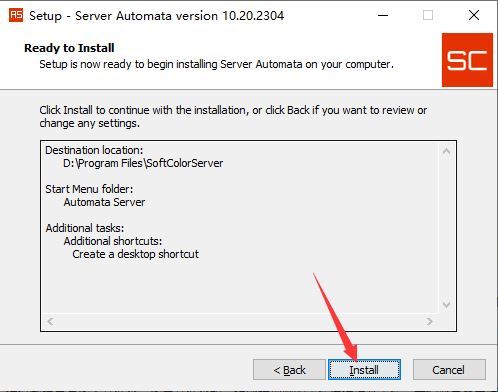Click the summary box scroll down arrow
Viewport: 498px width, 392px height.
(x=446, y=304)
